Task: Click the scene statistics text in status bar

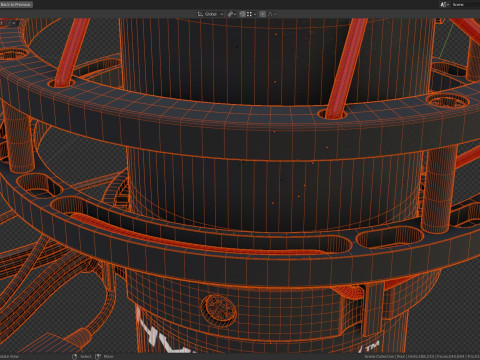Action: (422, 356)
